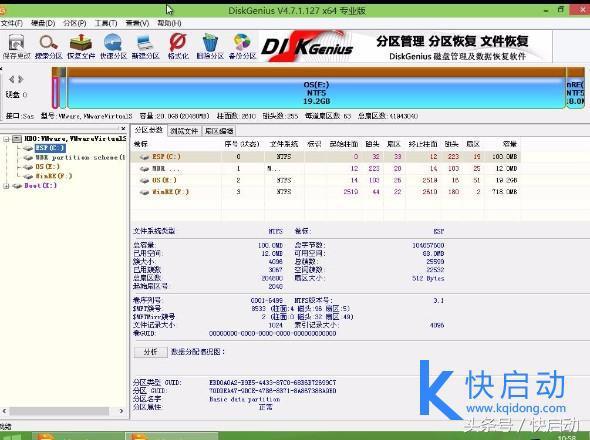The height and width of the screenshot is (440, 590).
Task: Open the 工具(T) menu
Action: click(x=106, y=23)
